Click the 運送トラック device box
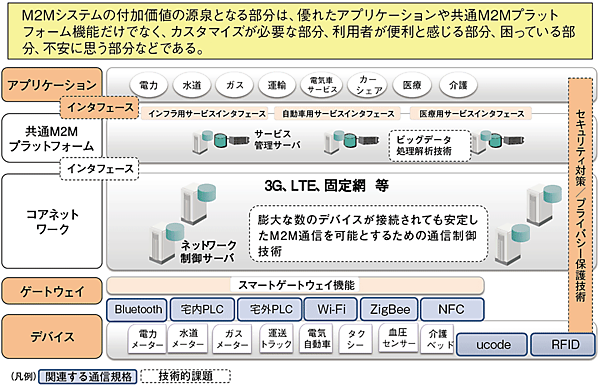This screenshot has height=387, width=600. (276, 338)
